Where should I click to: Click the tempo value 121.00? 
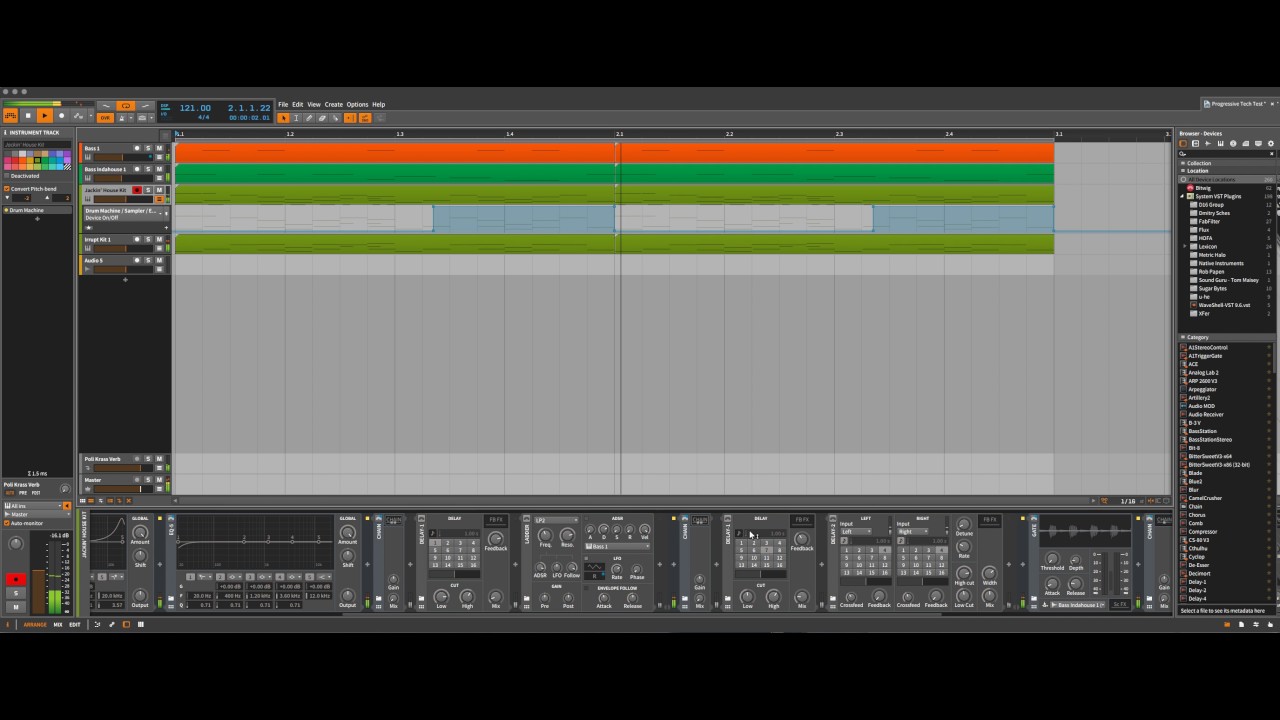tap(195, 108)
